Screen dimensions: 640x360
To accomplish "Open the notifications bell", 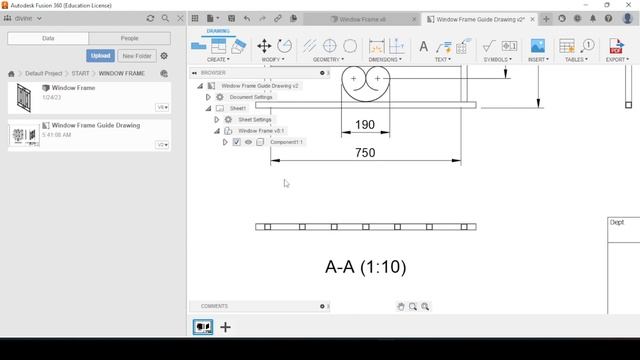I will point(593,18).
